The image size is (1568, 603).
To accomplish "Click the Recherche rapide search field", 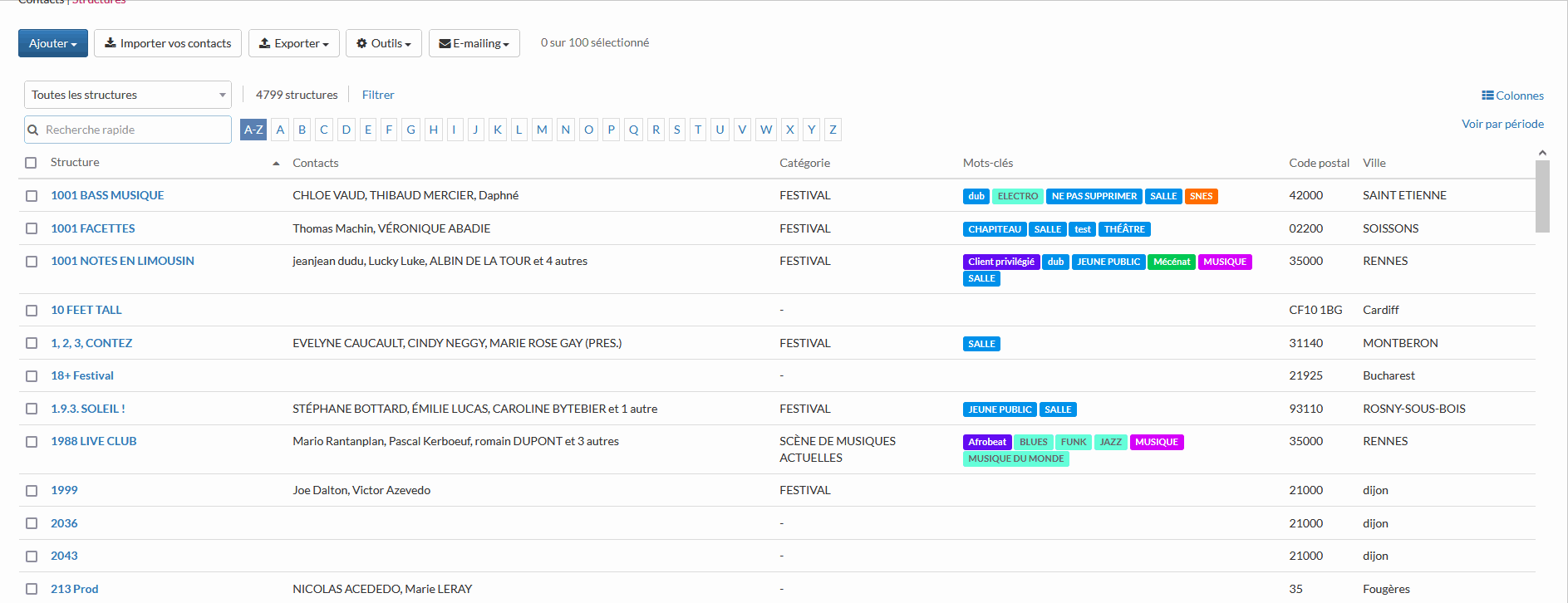I will pyautogui.click(x=135, y=130).
